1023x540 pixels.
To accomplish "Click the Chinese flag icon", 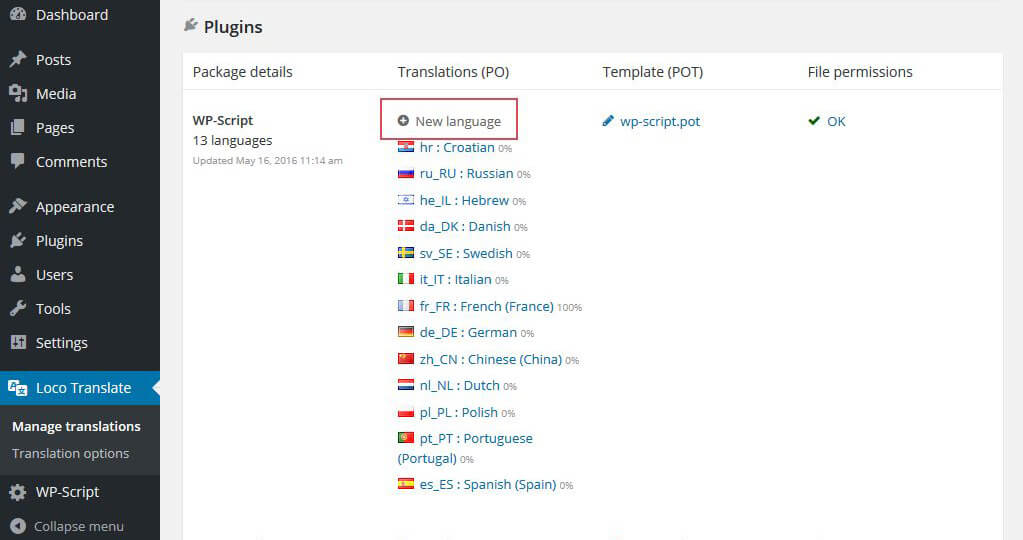I will tap(406, 359).
